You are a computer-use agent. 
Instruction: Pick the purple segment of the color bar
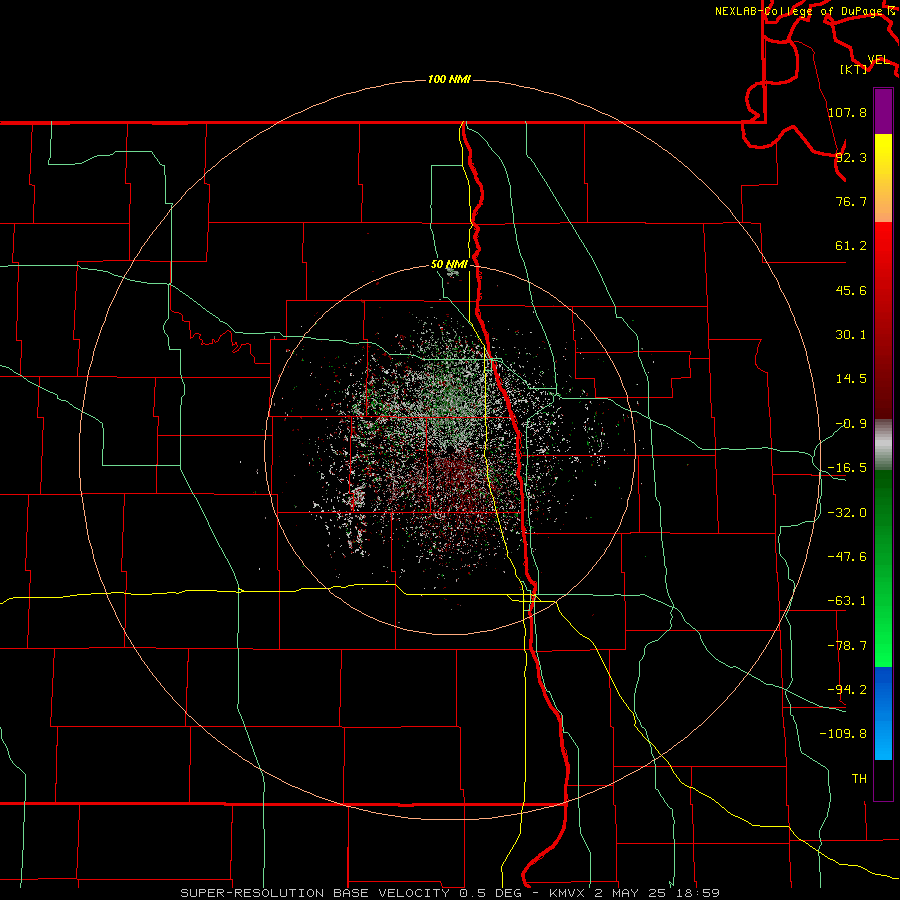883,112
